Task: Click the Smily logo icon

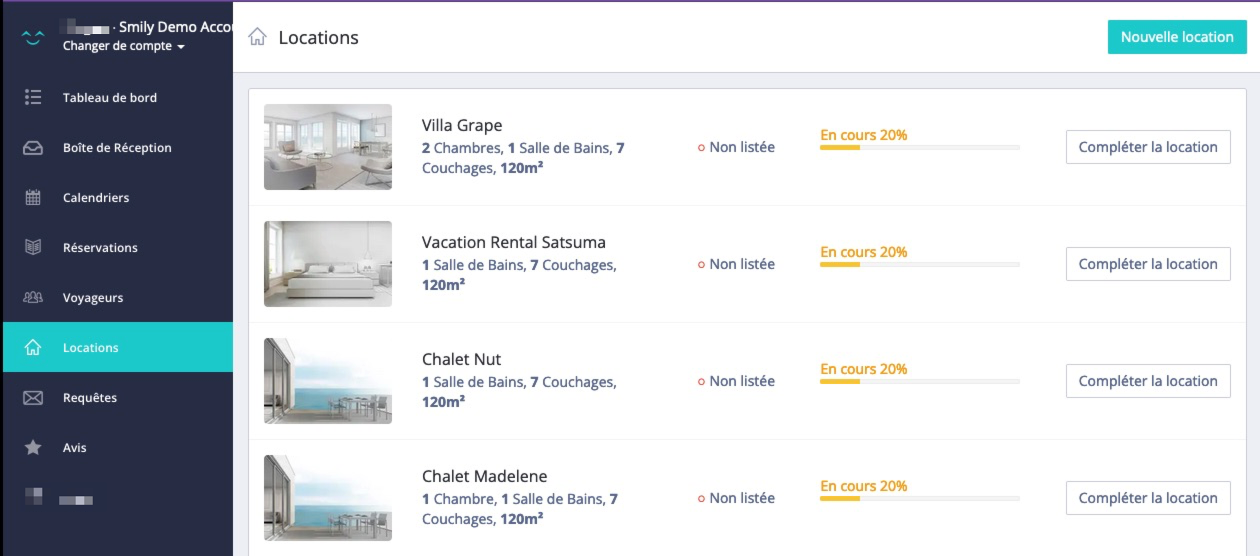Action: (33, 37)
